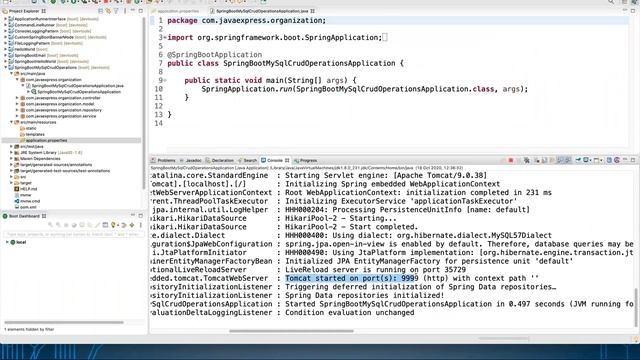Screen dimensions: 640x360
Task: Click the Boot Dashboard console window icon
Action: pyautogui.click(x=105, y=225)
